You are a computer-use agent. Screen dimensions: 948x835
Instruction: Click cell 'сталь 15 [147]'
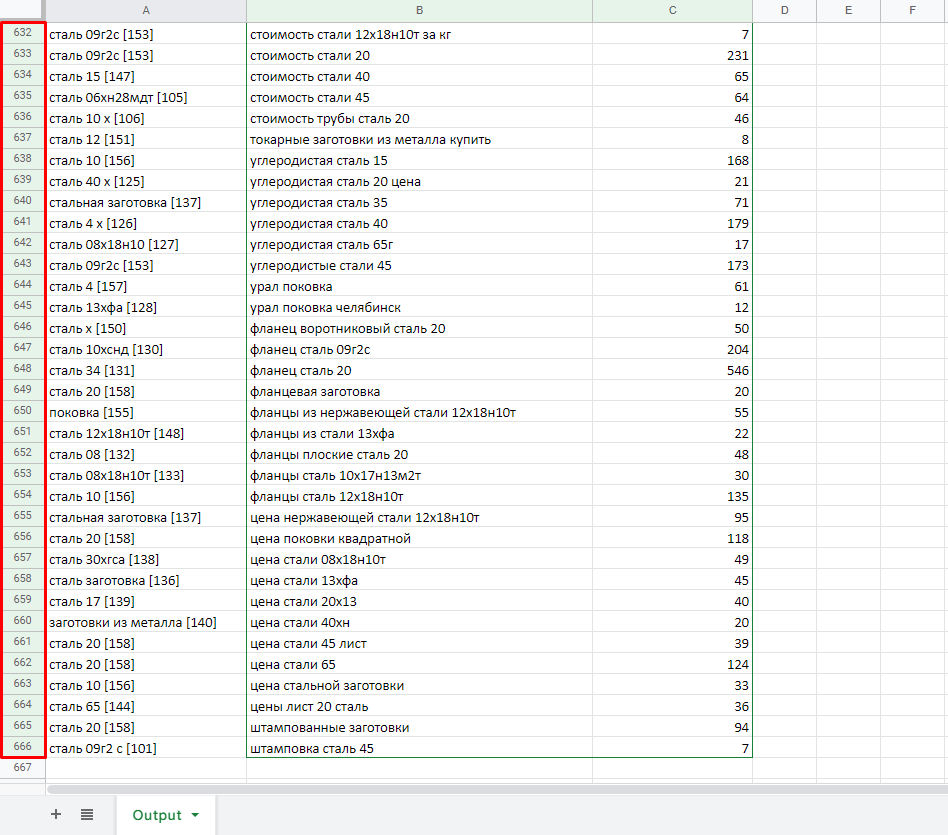tap(146, 76)
